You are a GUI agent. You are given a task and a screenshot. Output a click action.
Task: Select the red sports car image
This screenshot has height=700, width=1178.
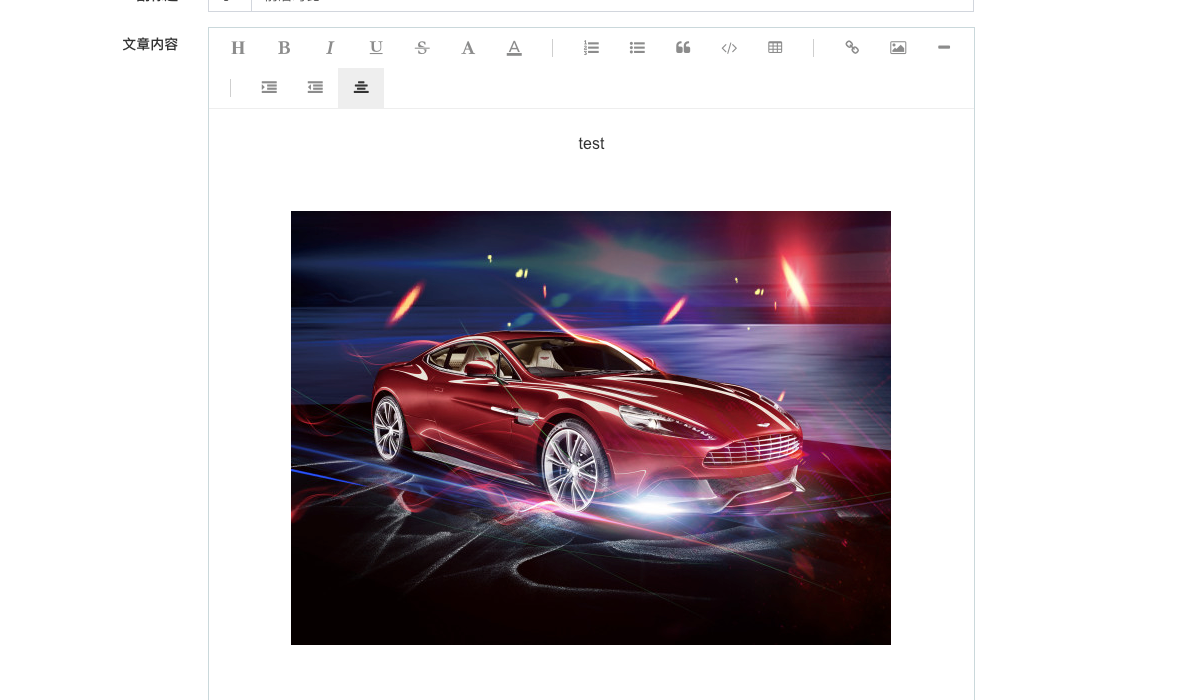[x=591, y=427]
